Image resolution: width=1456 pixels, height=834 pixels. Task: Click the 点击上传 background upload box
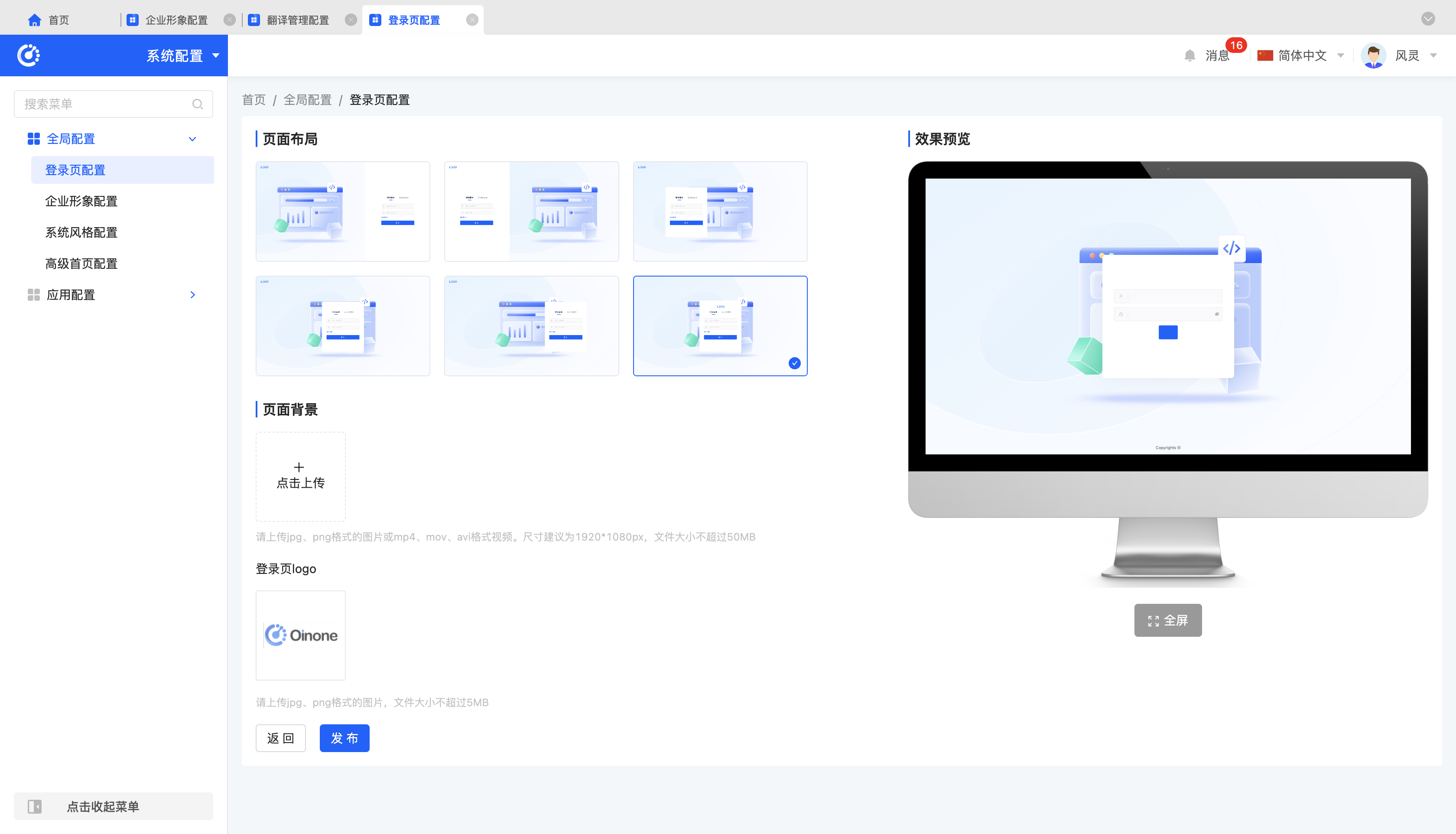click(300, 476)
